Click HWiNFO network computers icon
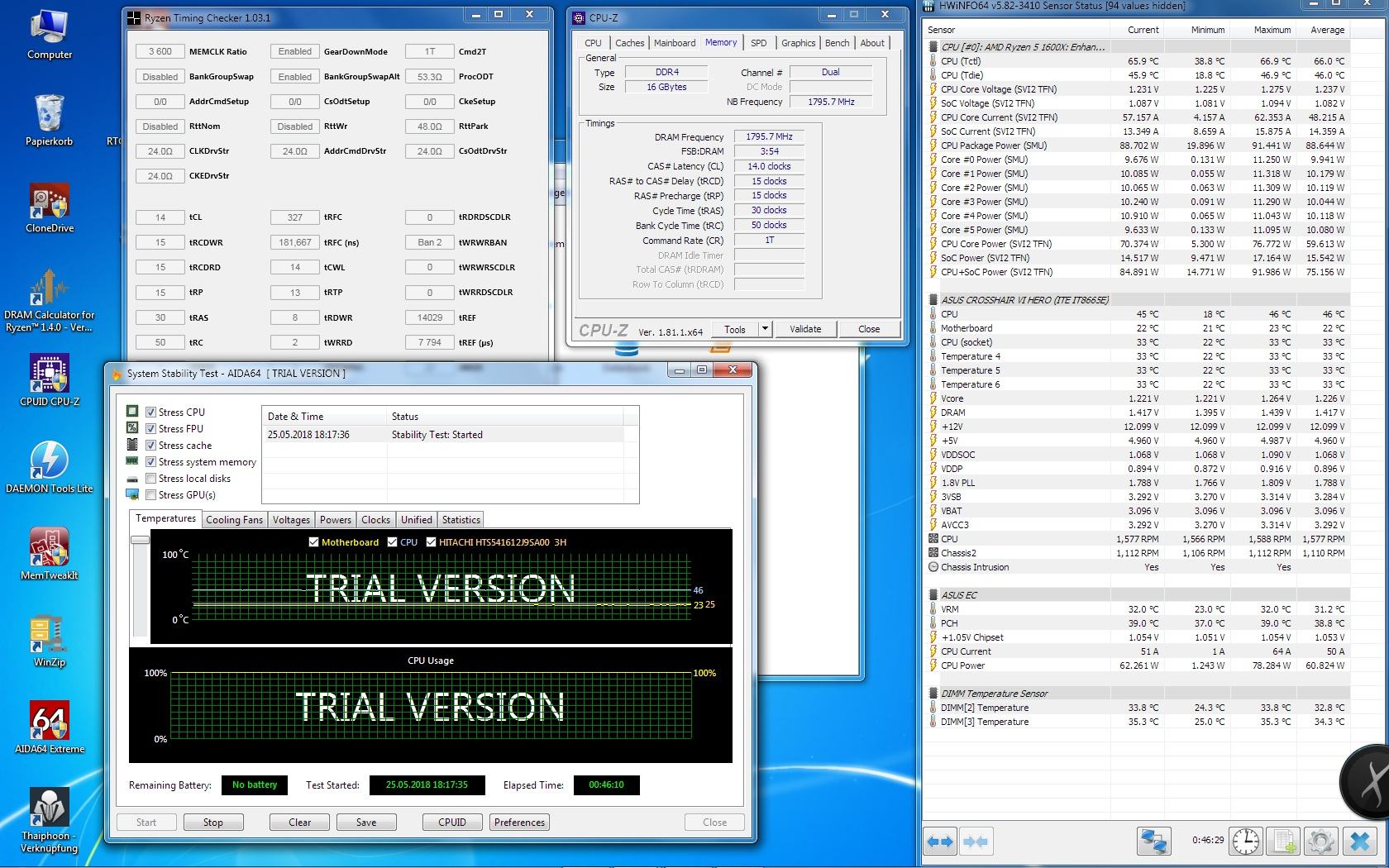This screenshot has height=868, width=1389. coord(1153,842)
